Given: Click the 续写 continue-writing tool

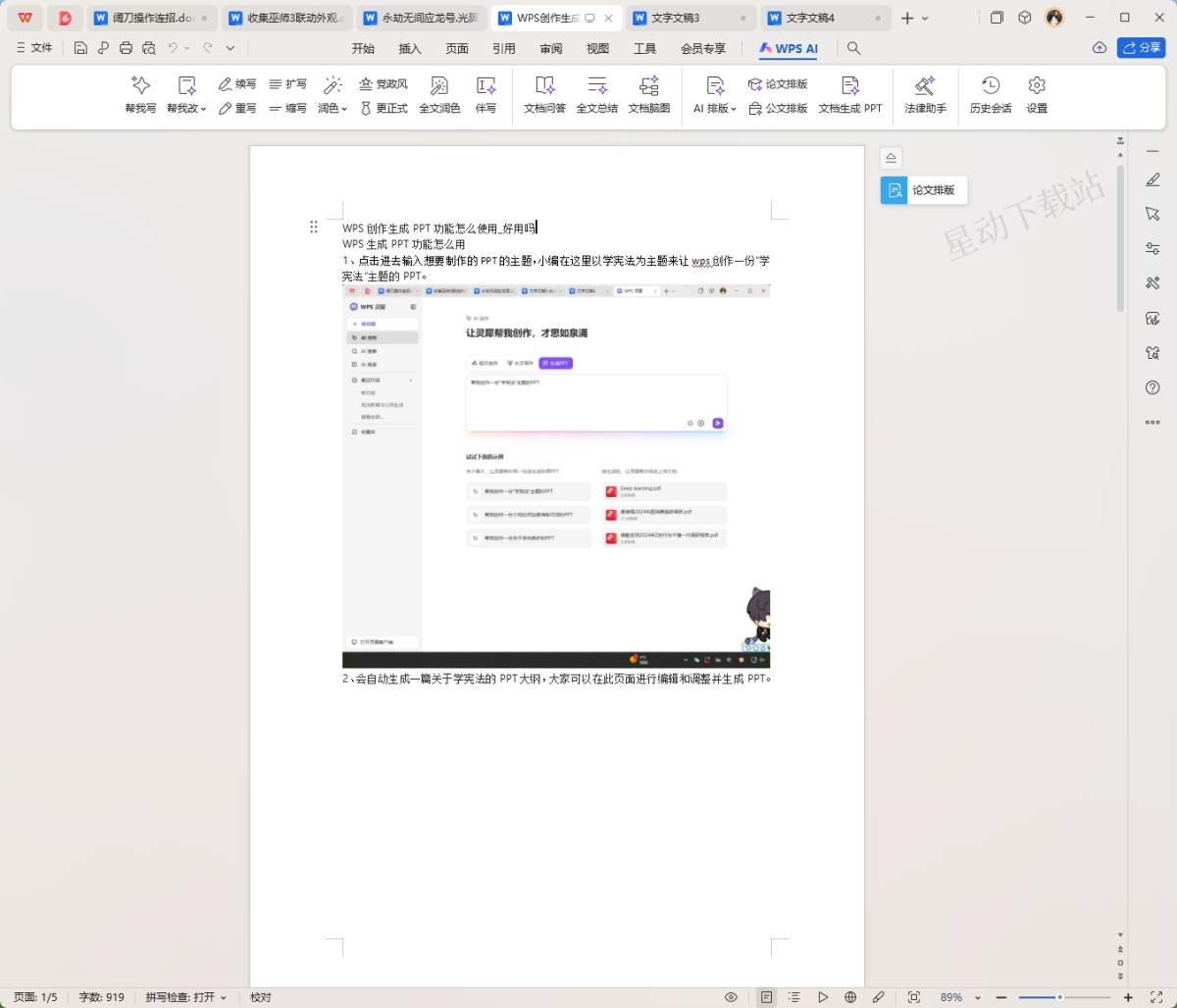Looking at the screenshot, I should pos(237,84).
